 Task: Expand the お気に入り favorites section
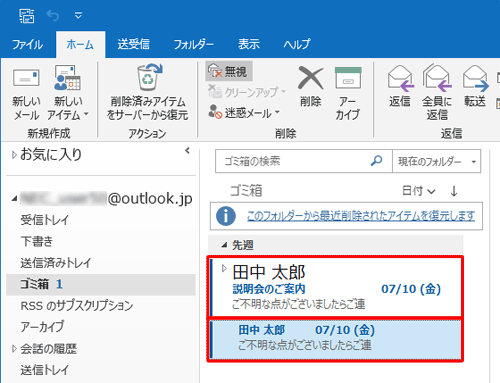14,155
